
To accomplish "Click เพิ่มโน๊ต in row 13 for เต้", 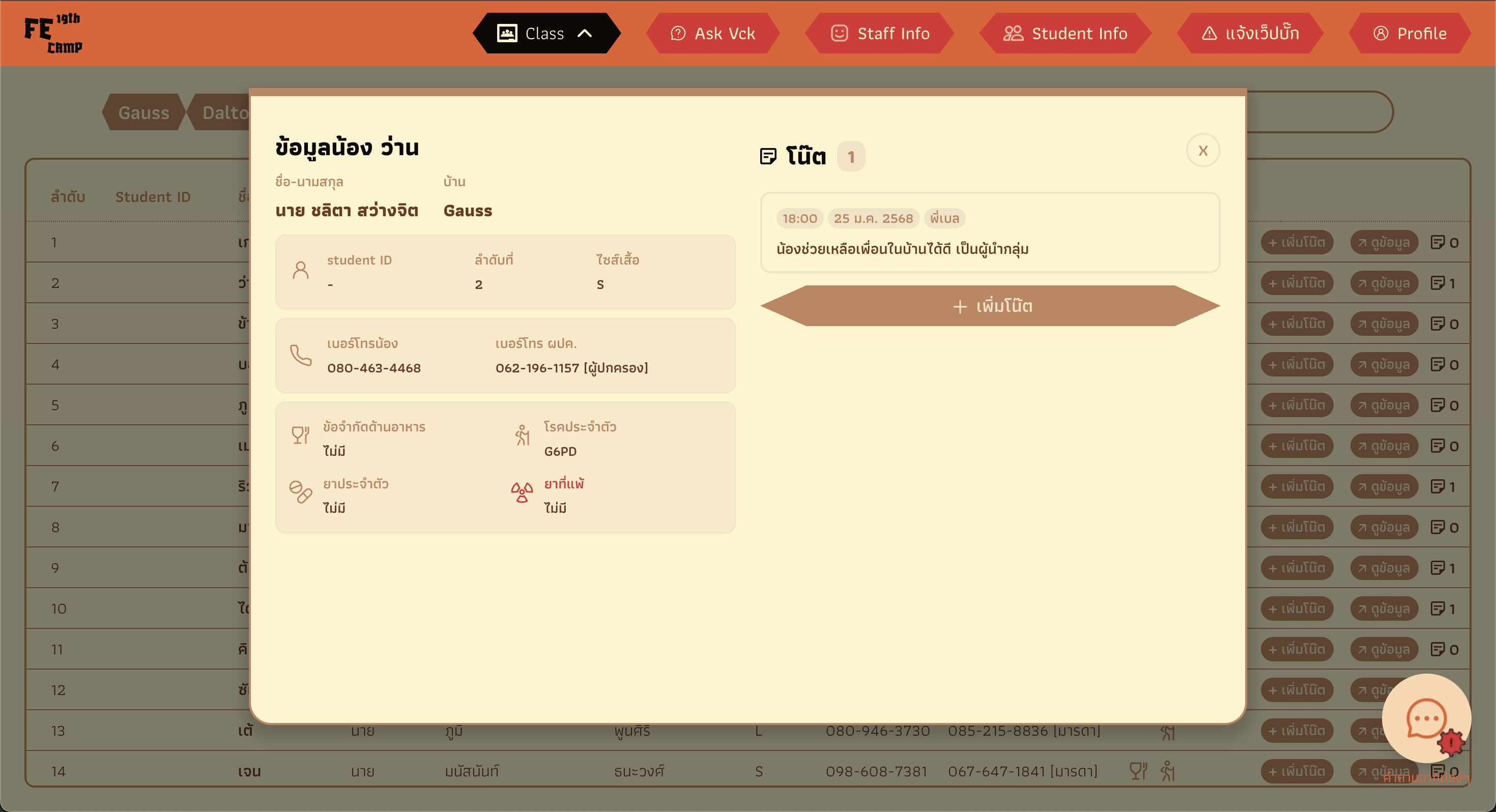I will point(1297,730).
